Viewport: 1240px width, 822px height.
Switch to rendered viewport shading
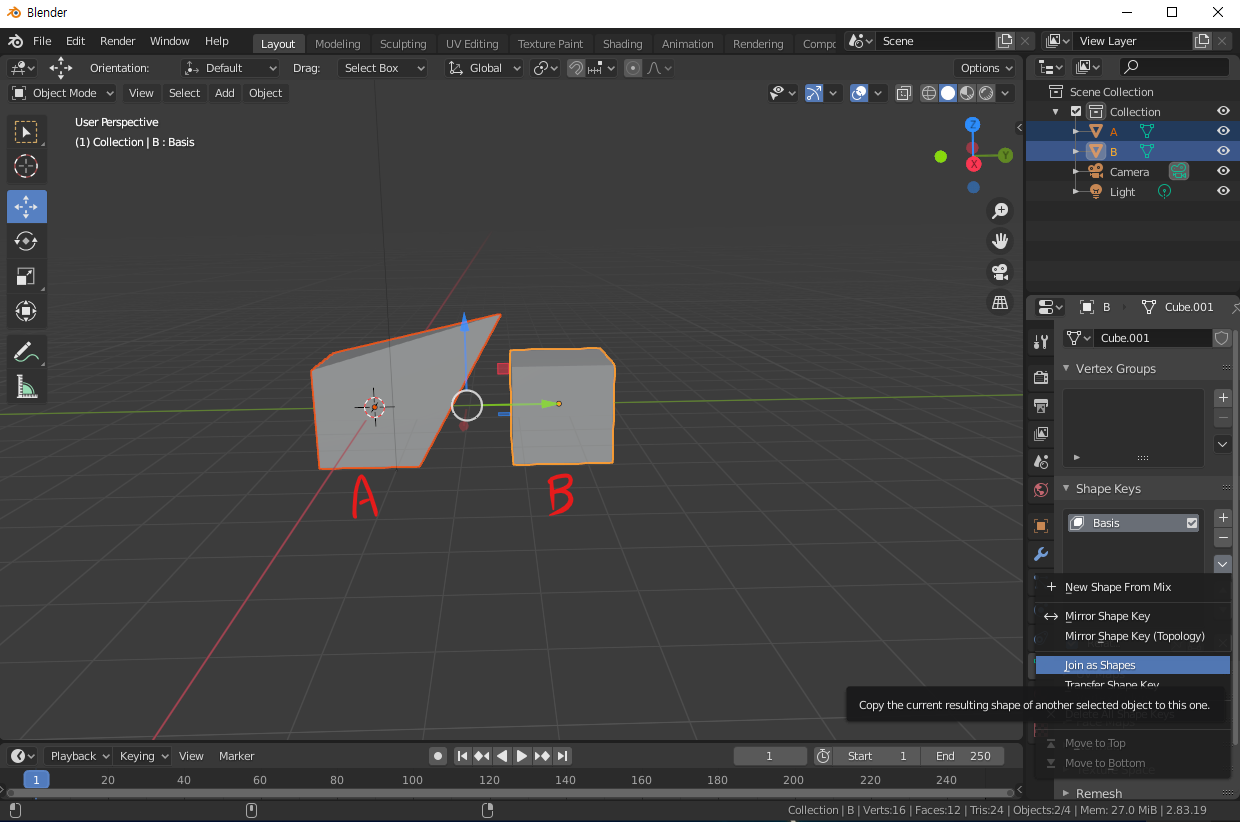point(986,93)
